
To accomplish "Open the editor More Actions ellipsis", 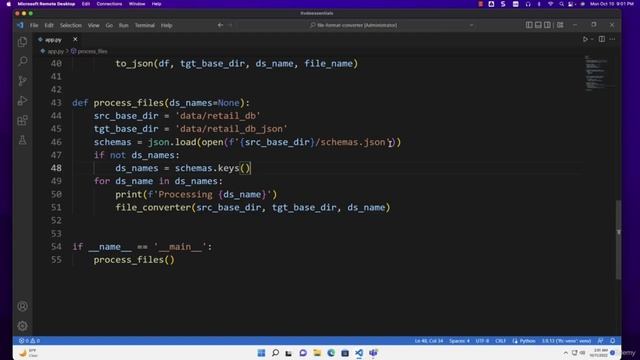I will click(x=612, y=39).
